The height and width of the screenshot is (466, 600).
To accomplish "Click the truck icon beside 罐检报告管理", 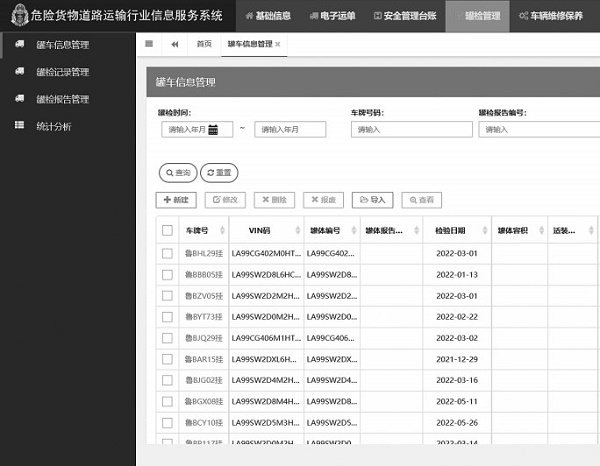I will coord(18,99).
